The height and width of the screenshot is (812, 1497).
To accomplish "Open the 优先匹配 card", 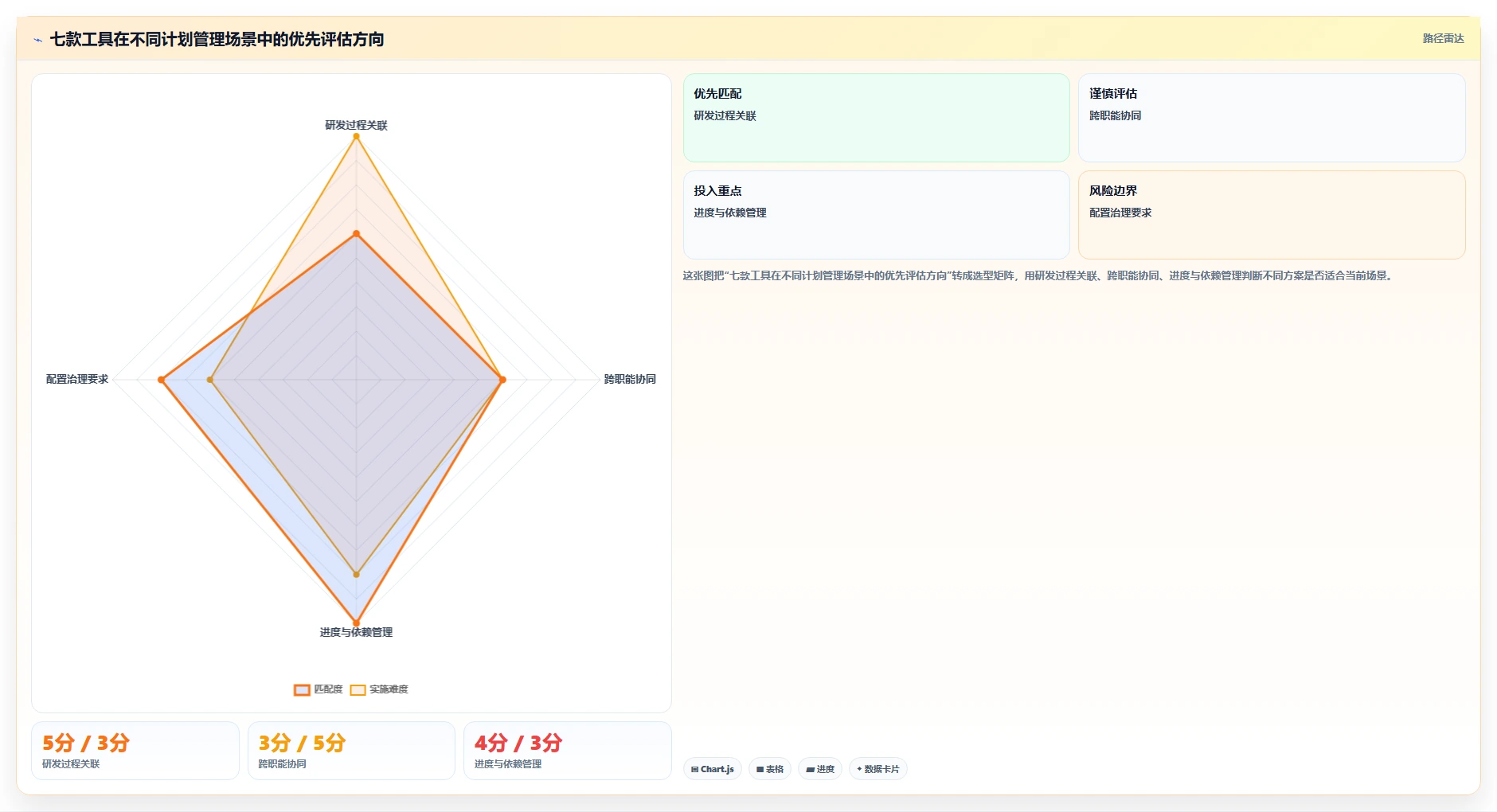I will pos(876,118).
